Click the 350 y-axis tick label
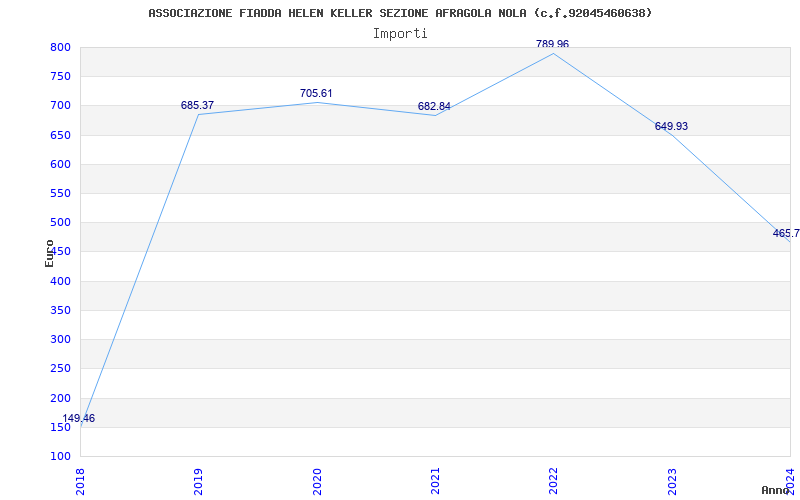This screenshot has width=800, height=500. coord(60,310)
